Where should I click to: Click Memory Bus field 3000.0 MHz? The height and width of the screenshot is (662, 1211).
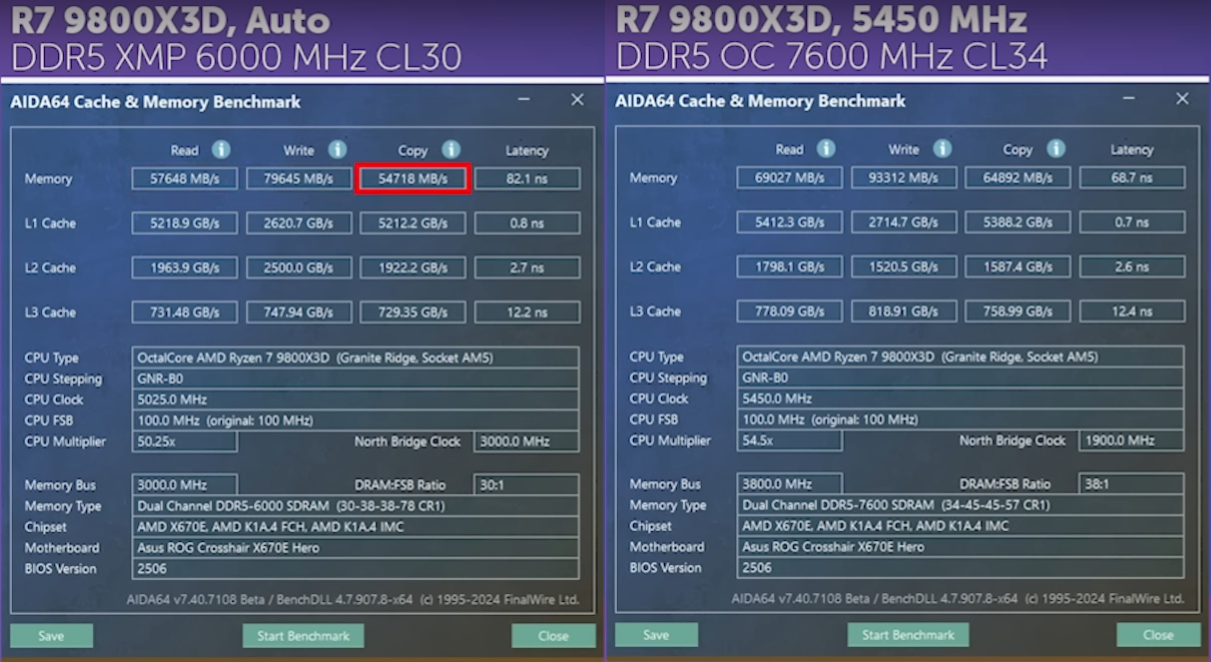click(184, 485)
